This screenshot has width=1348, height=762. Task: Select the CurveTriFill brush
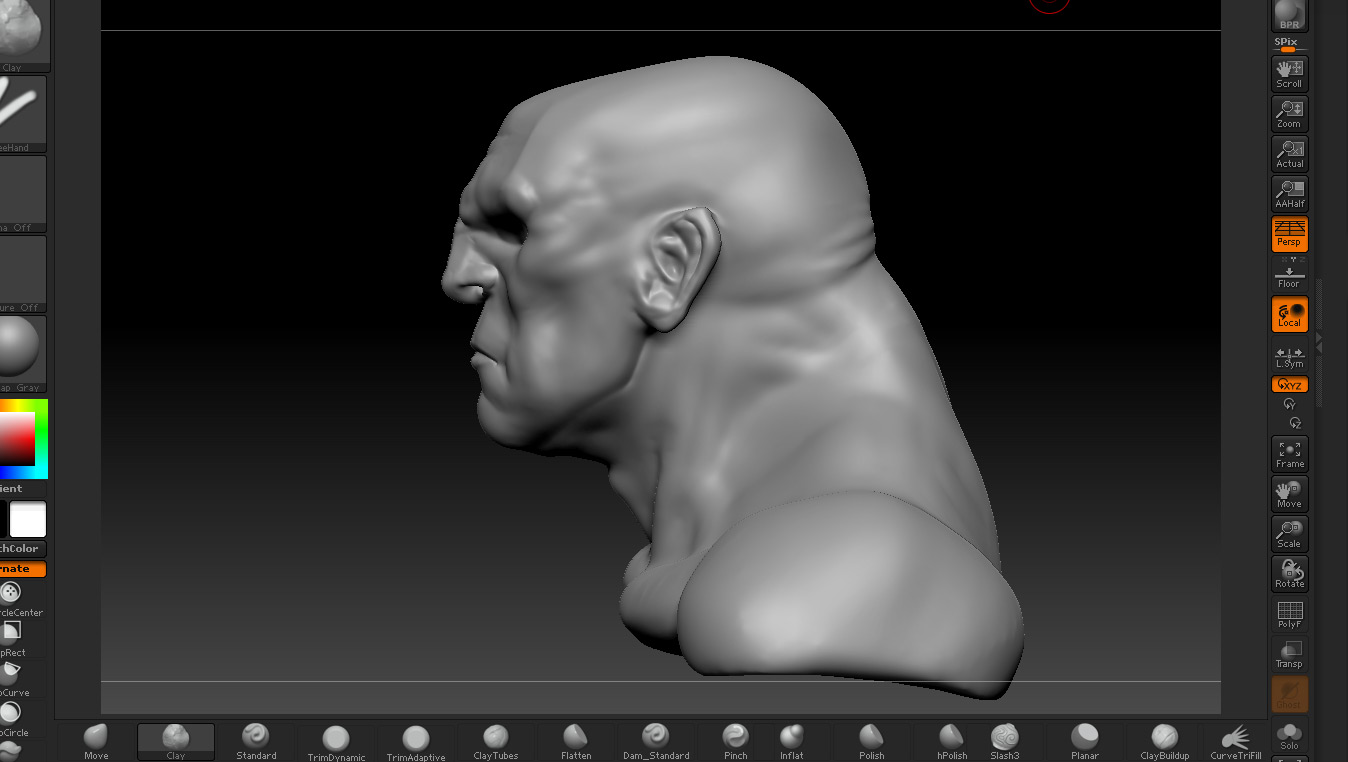coord(1236,742)
